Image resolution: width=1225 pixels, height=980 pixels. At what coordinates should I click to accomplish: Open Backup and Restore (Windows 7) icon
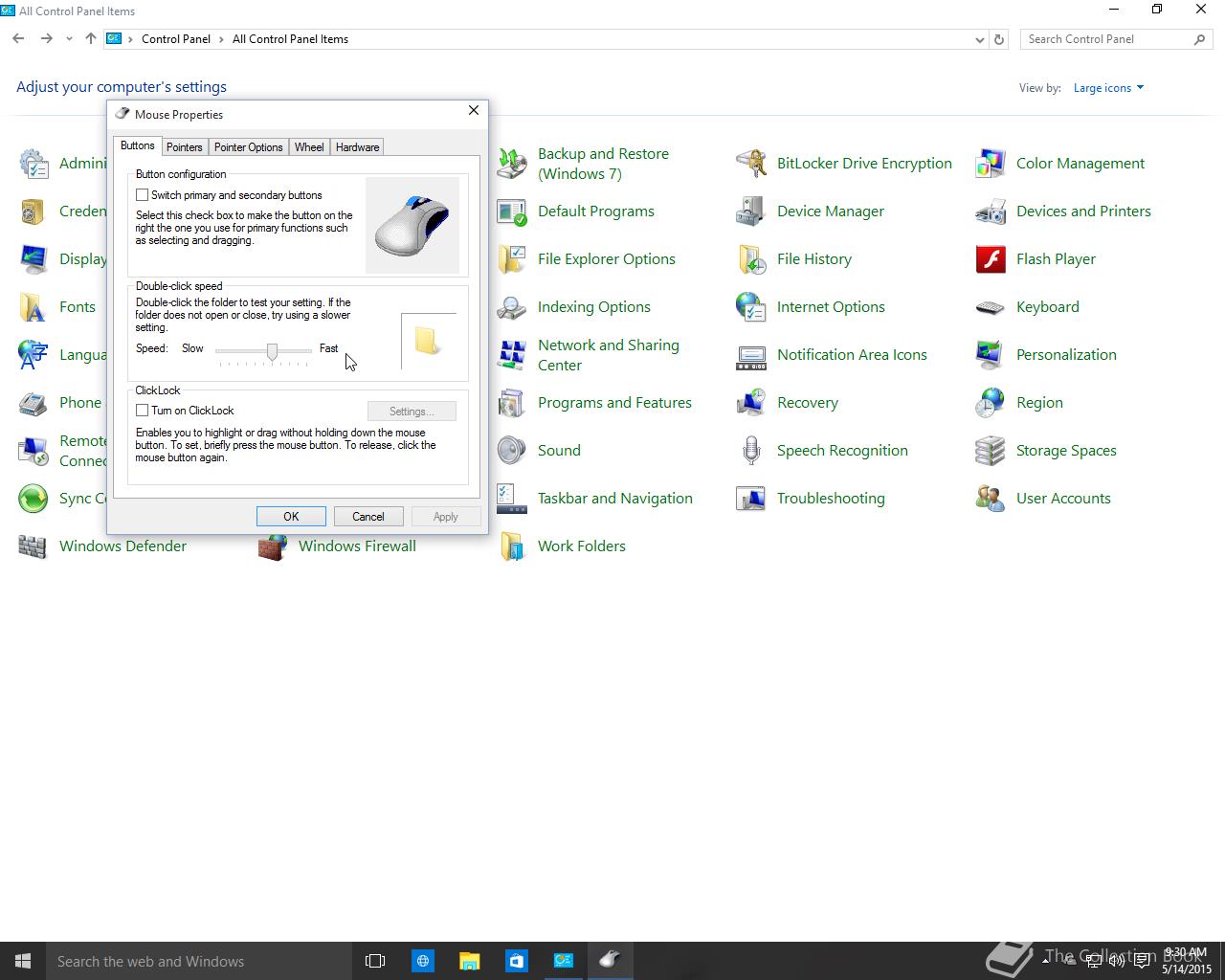coord(512,164)
